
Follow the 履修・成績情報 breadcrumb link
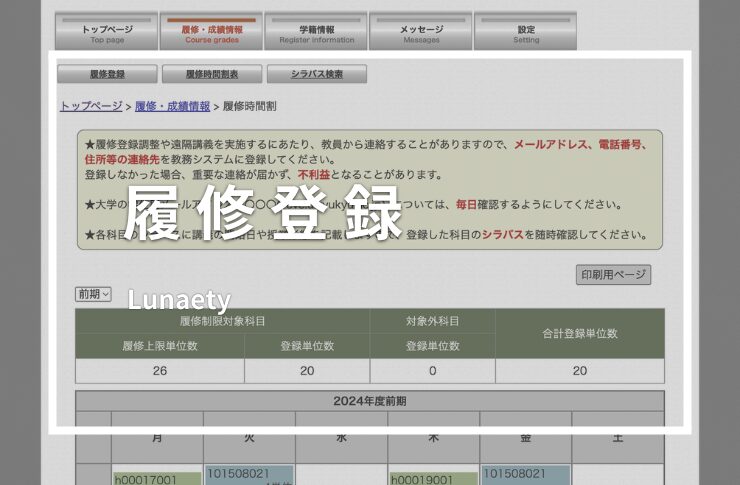tap(172, 106)
